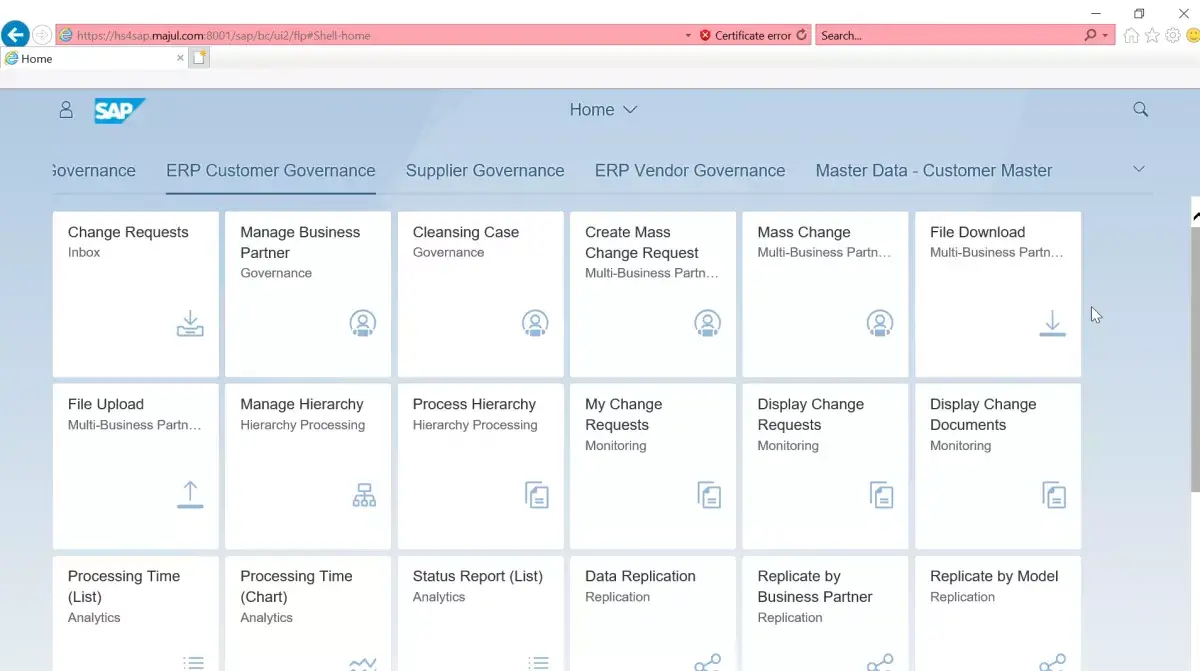Click share icon on Replicate by Business Partner tile
1200x671 pixels.
880,663
